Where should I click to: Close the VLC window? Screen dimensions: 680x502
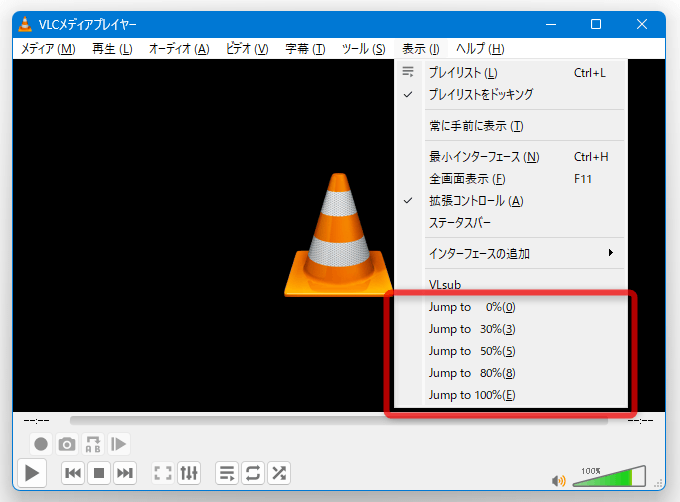642,24
